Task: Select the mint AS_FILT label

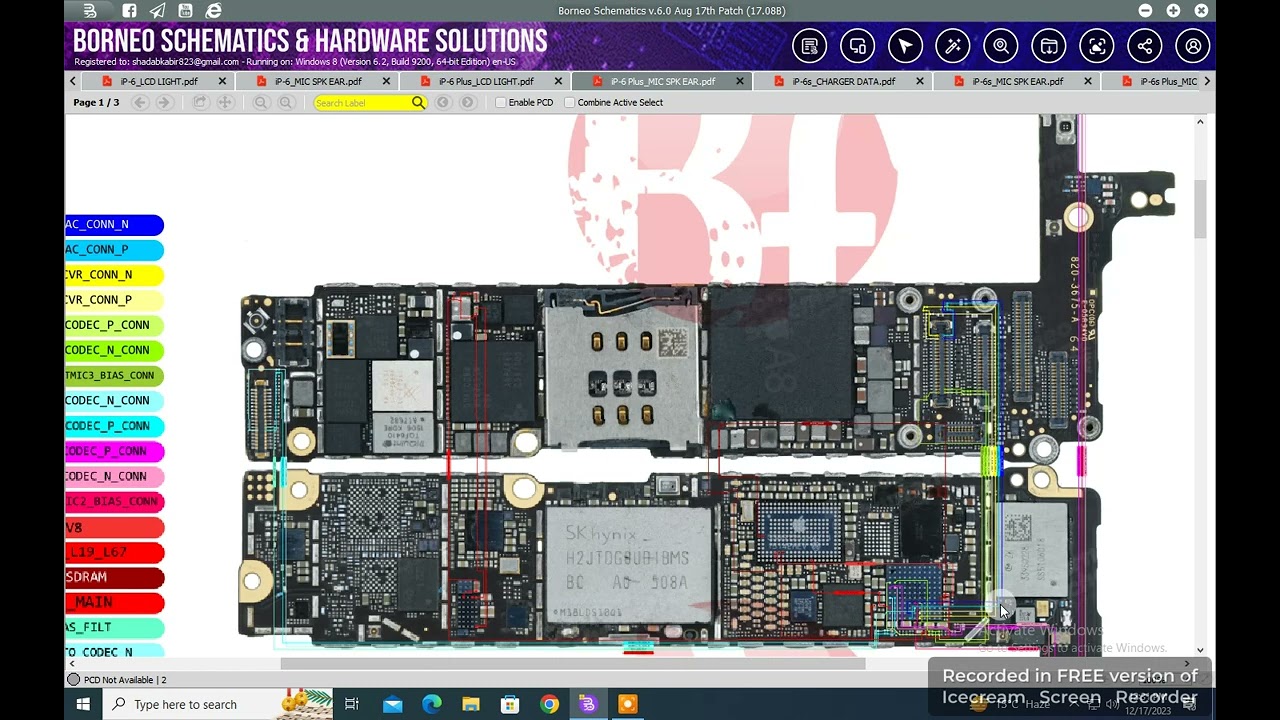Action: pos(114,627)
